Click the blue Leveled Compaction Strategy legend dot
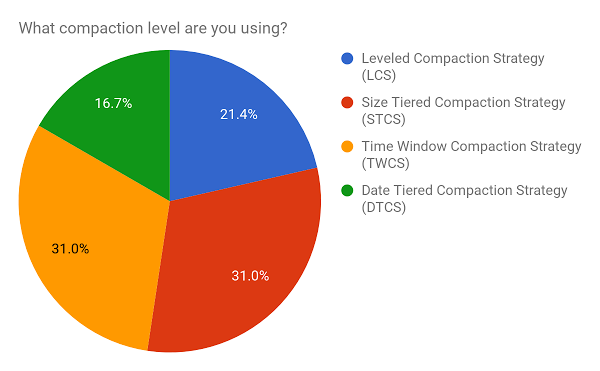The width and height of the screenshot is (600, 371). [x=347, y=59]
